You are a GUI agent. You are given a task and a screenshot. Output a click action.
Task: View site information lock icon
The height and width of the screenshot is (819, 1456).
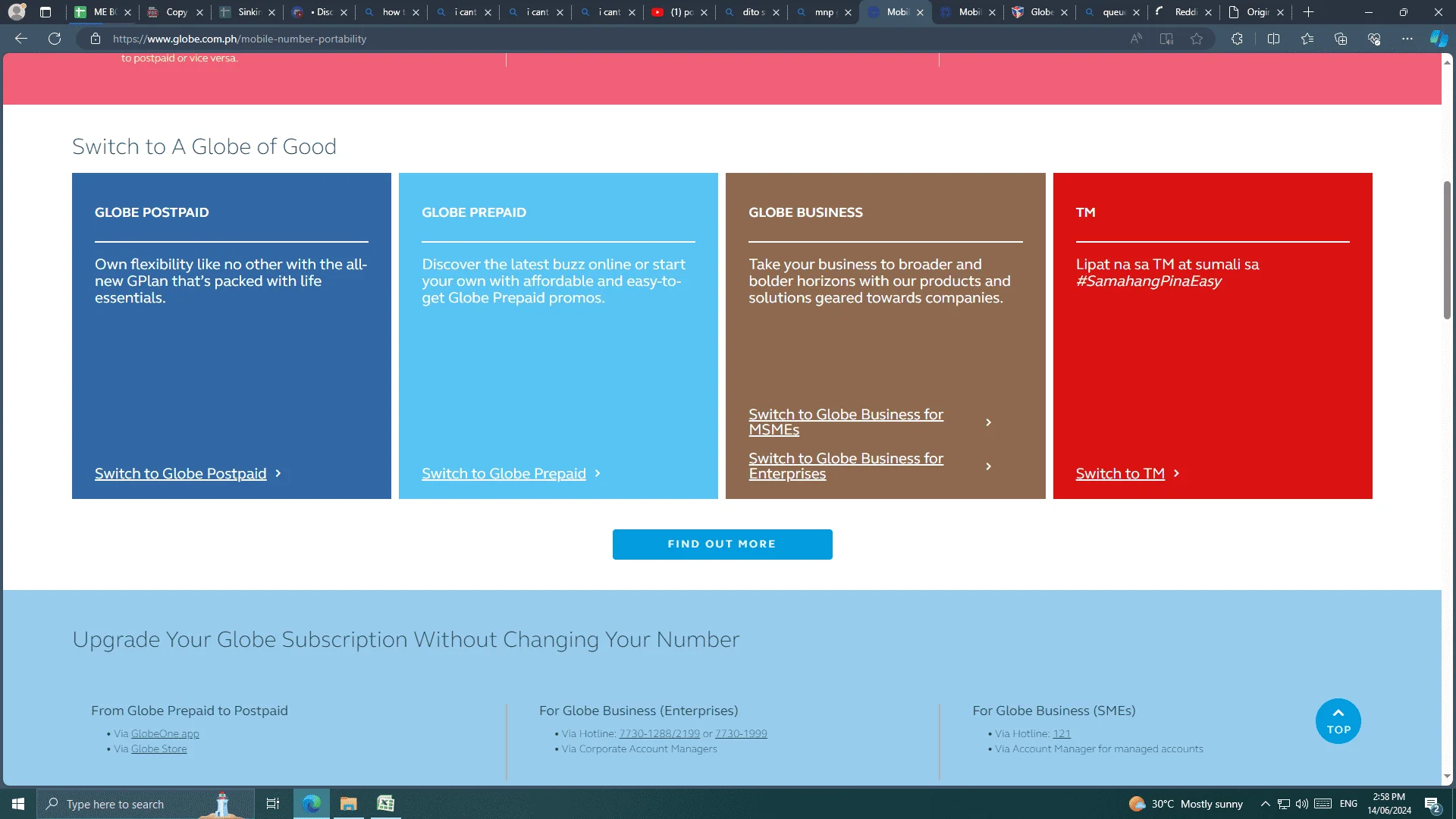click(96, 39)
